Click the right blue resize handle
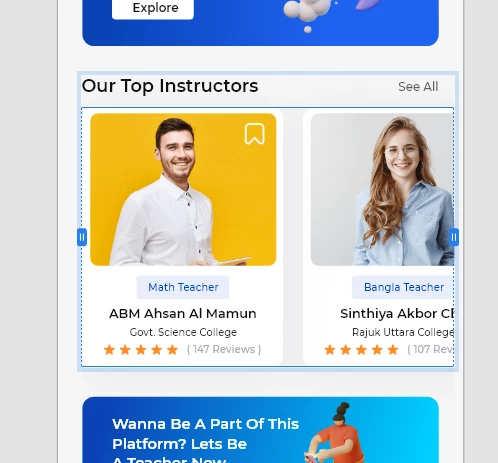Image resolution: width=498 pixels, height=463 pixels. point(454,237)
